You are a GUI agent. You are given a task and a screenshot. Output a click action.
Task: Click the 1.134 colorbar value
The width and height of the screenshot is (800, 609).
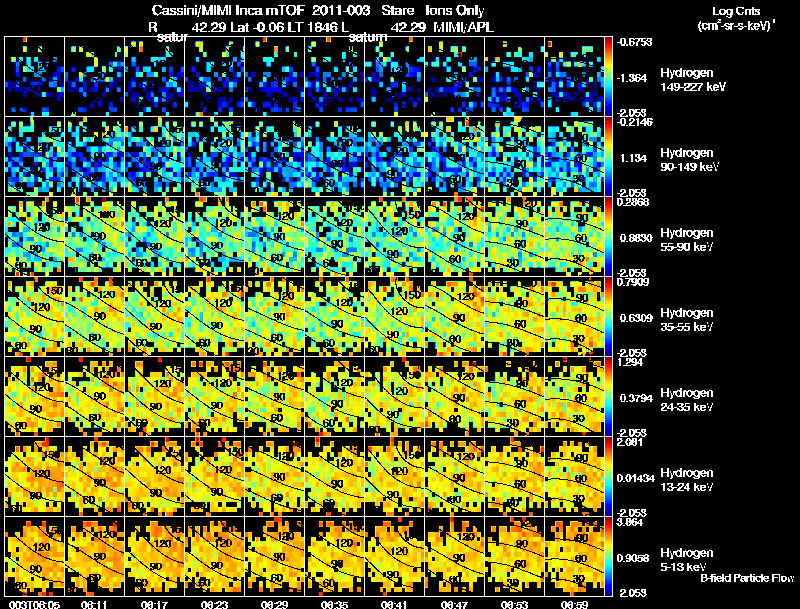pos(633,158)
